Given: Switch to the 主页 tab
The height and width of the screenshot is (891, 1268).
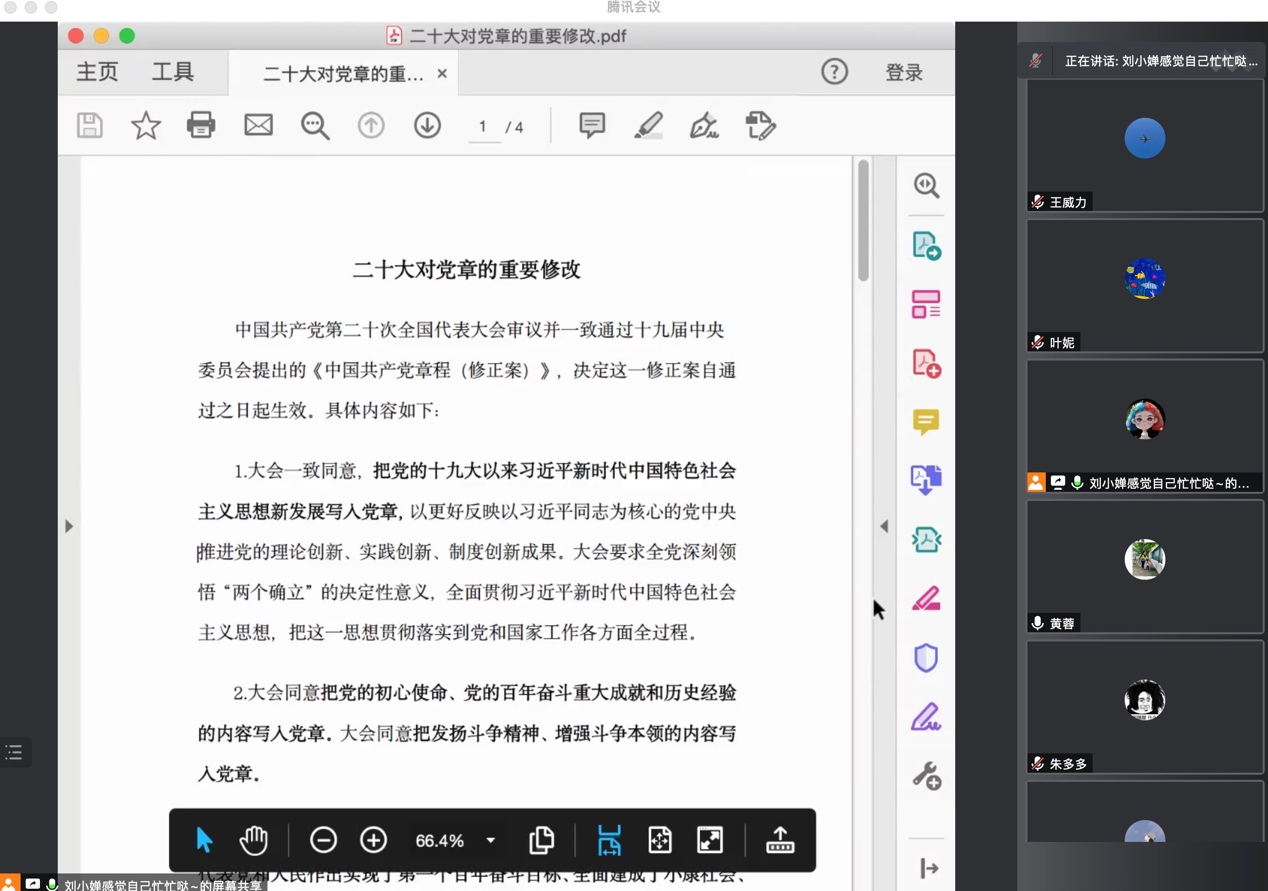Looking at the screenshot, I should coord(97,72).
